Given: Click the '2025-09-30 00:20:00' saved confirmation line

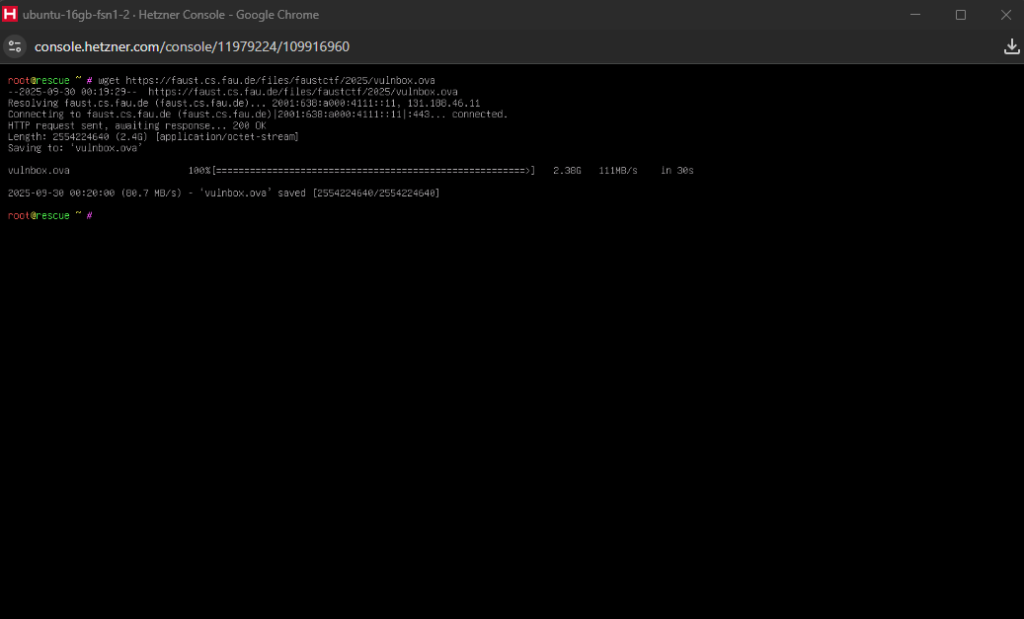Looking at the screenshot, I should point(222,193).
